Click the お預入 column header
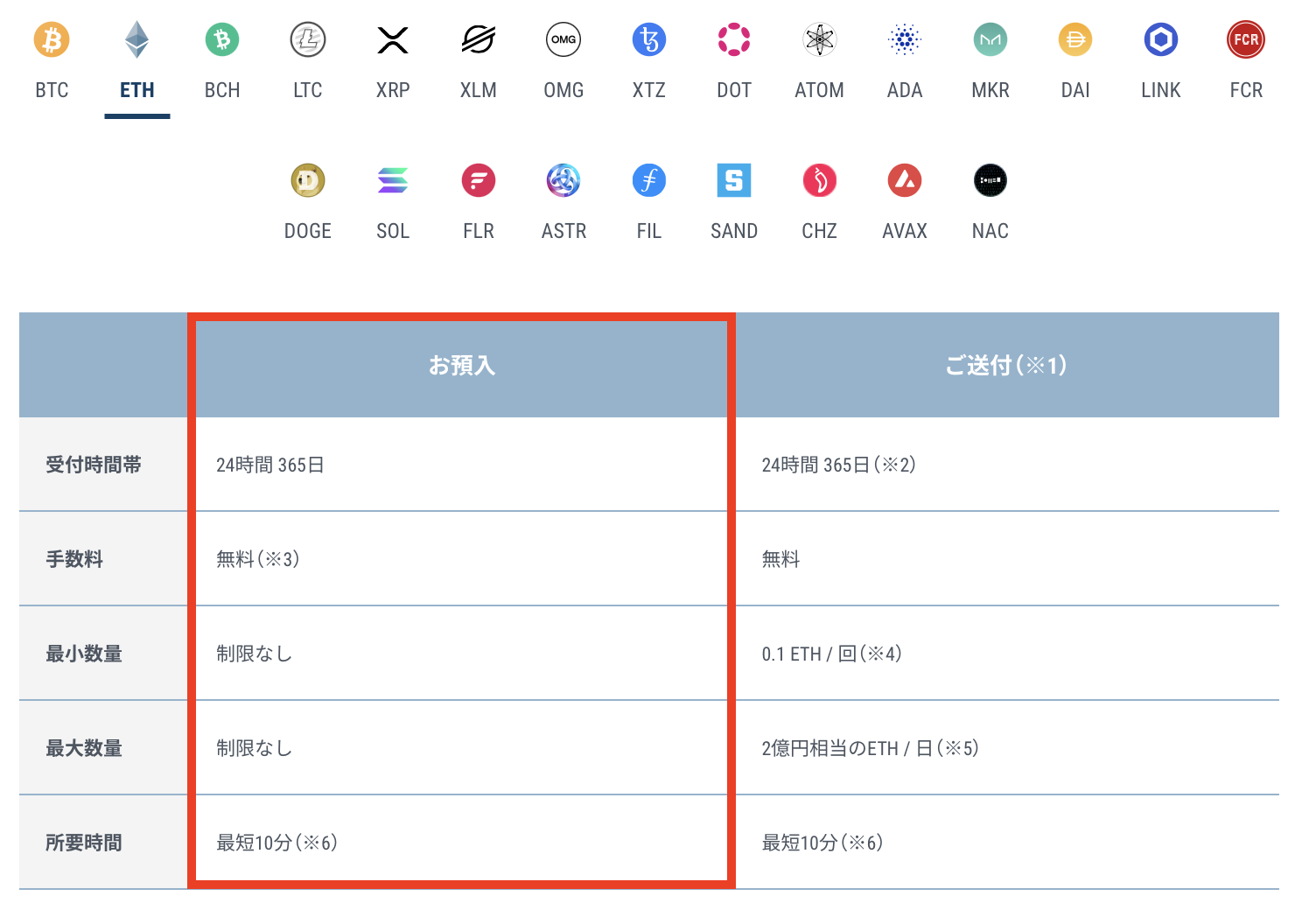Image resolution: width=1316 pixels, height=903 pixels. click(462, 365)
